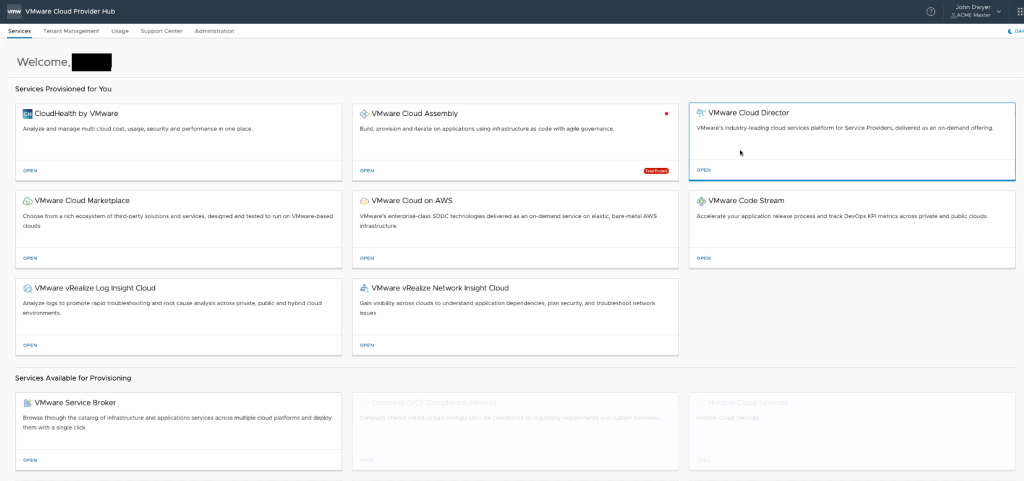1024x481 pixels.
Task: Click the CloudHealth by VMware title
Action: [x=76, y=114]
